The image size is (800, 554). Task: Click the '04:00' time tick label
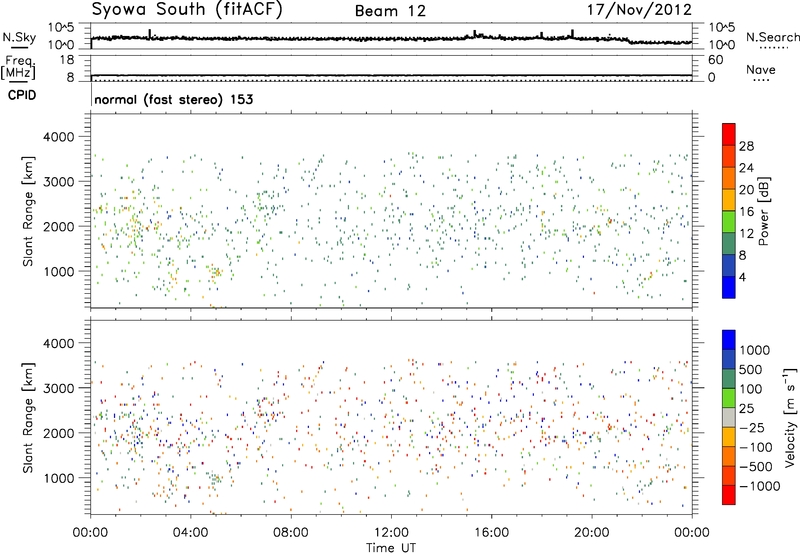[190, 533]
